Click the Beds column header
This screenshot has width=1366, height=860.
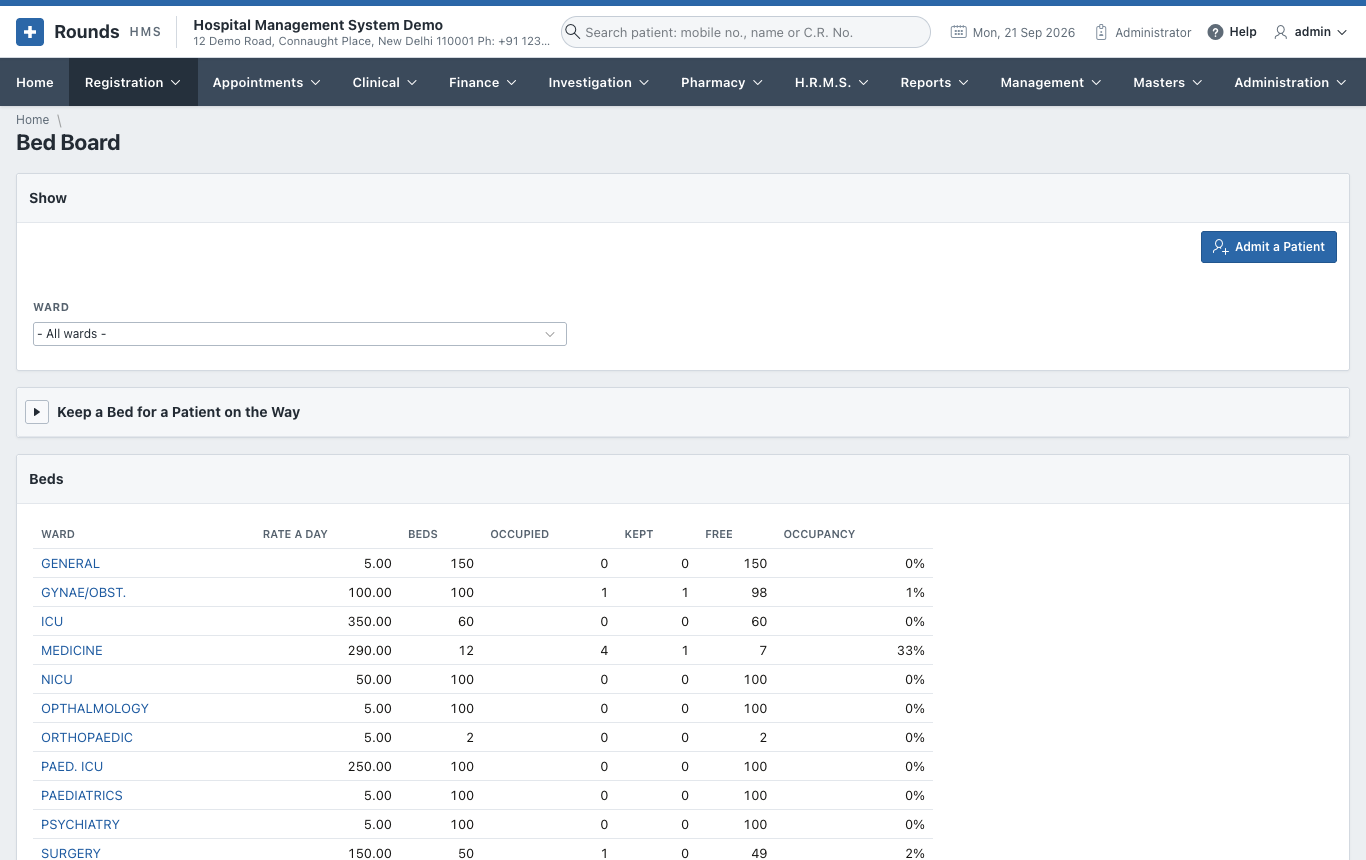tap(423, 534)
